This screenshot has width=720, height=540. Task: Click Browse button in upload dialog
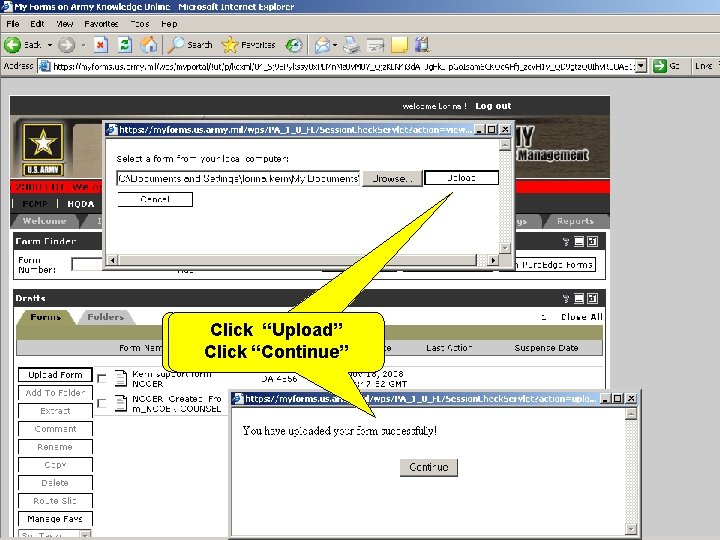392,179
